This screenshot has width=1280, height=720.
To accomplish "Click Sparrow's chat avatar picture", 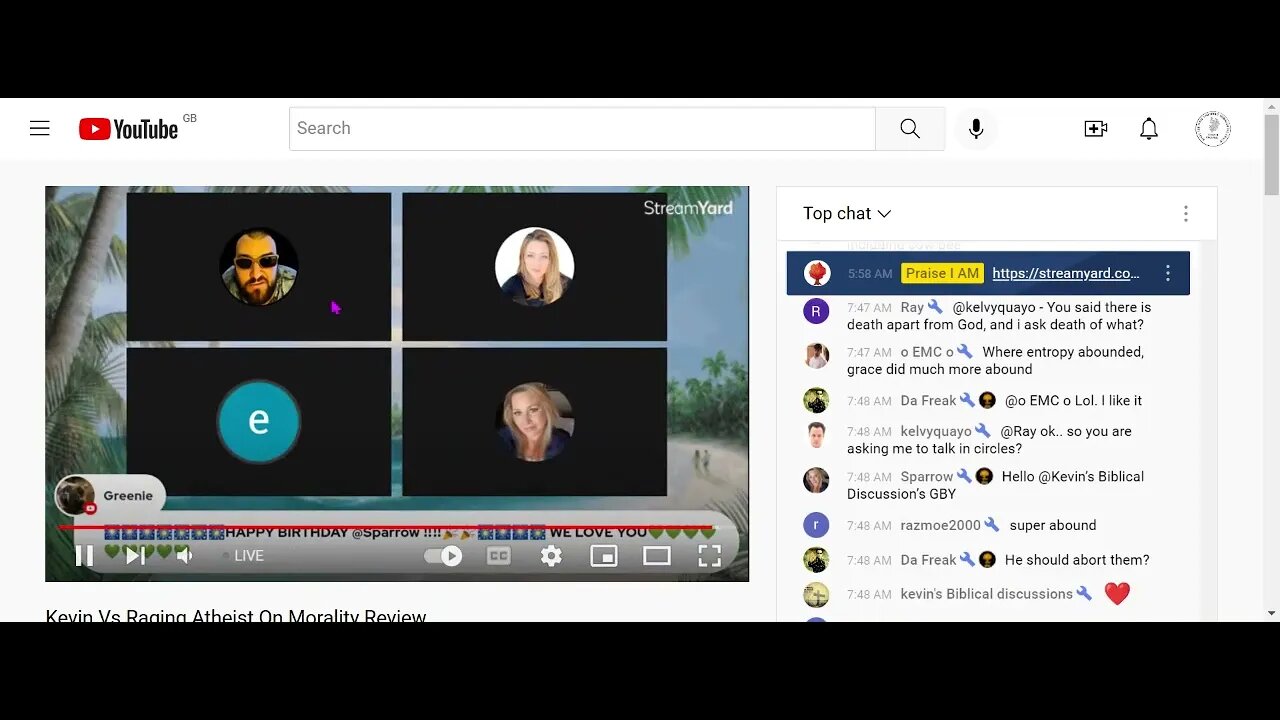I will 816,480.
